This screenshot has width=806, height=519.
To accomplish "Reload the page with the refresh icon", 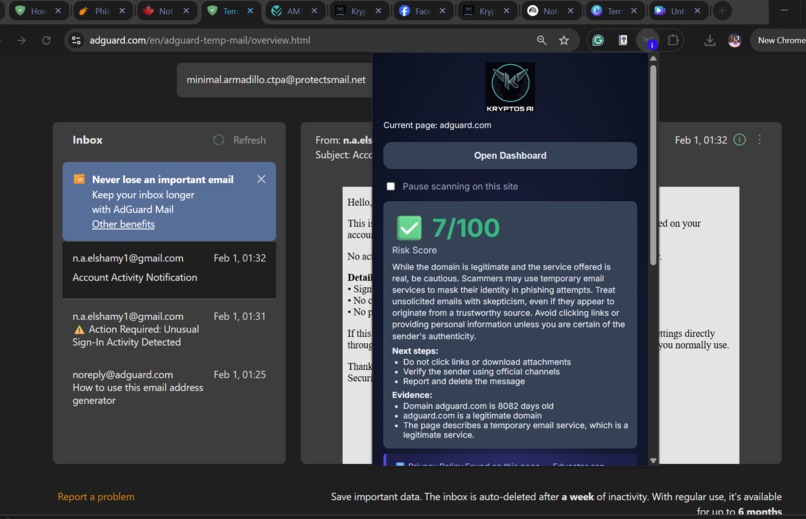I will coord(46,40).
